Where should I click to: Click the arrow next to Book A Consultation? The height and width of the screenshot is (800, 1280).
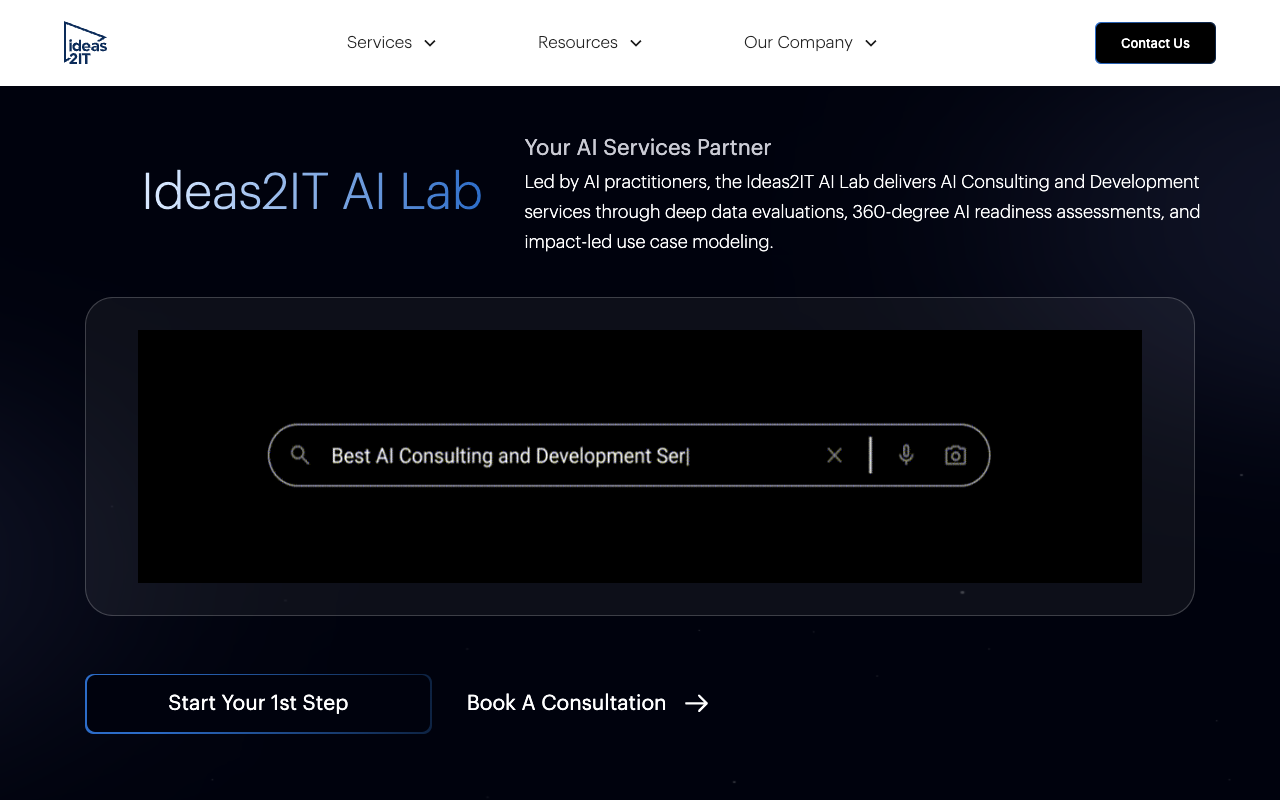pyautogui.click(x=697, y=703)
